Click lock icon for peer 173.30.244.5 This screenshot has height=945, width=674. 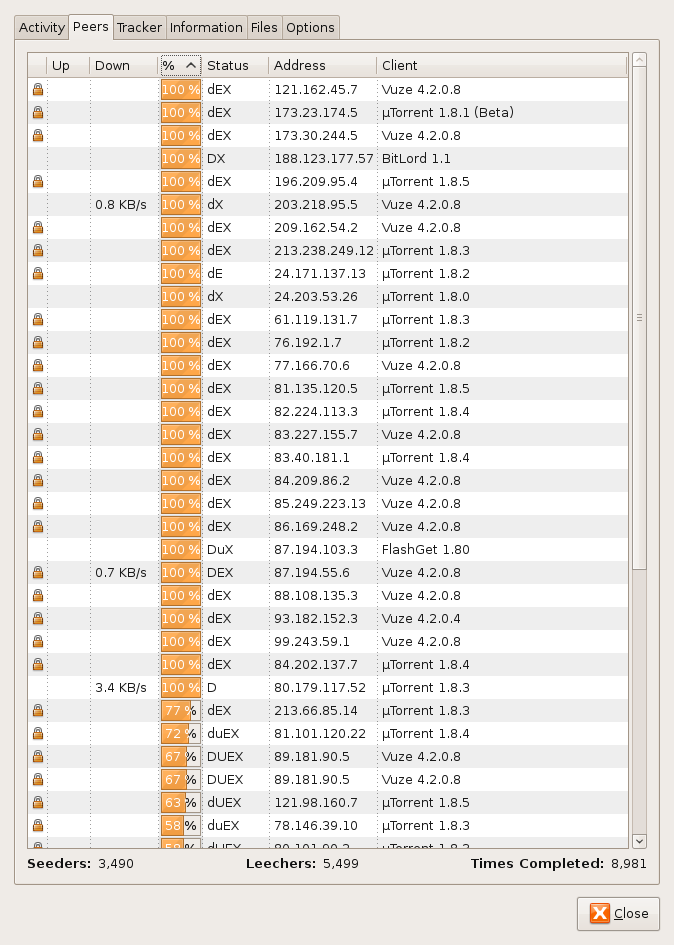click(x=38, y=136)
